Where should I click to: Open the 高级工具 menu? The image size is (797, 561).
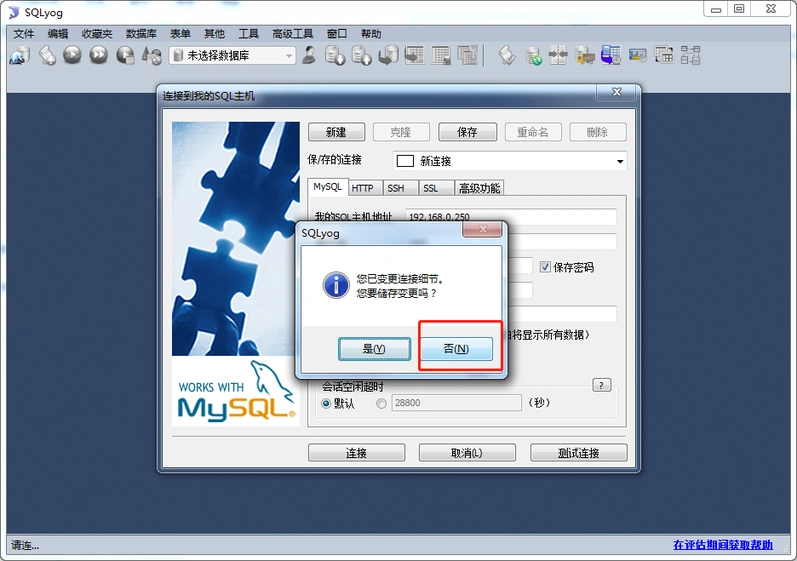pos(292,34)
